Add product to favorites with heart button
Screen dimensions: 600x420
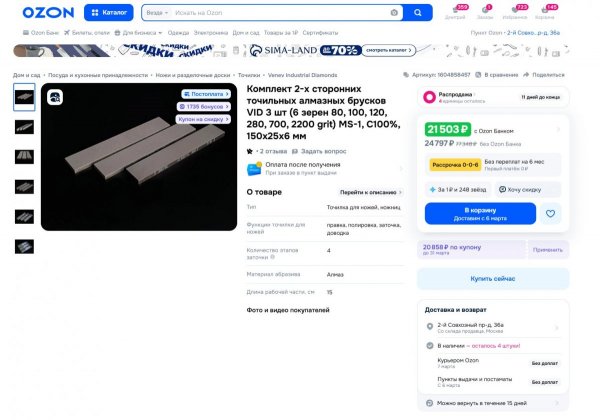coord(550,214)
